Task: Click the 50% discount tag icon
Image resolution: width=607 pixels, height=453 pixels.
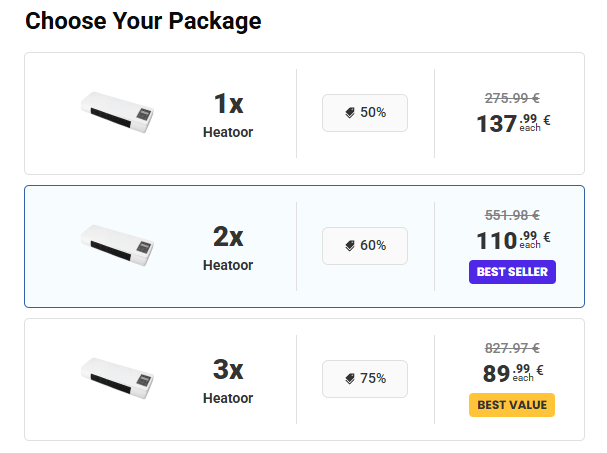Action: point(350,113)
